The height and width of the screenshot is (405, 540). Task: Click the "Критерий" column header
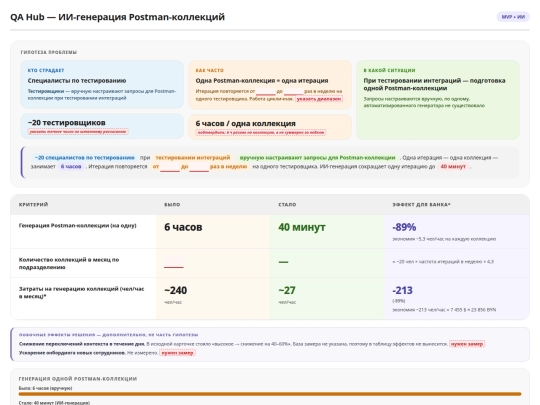coord(33,205)
